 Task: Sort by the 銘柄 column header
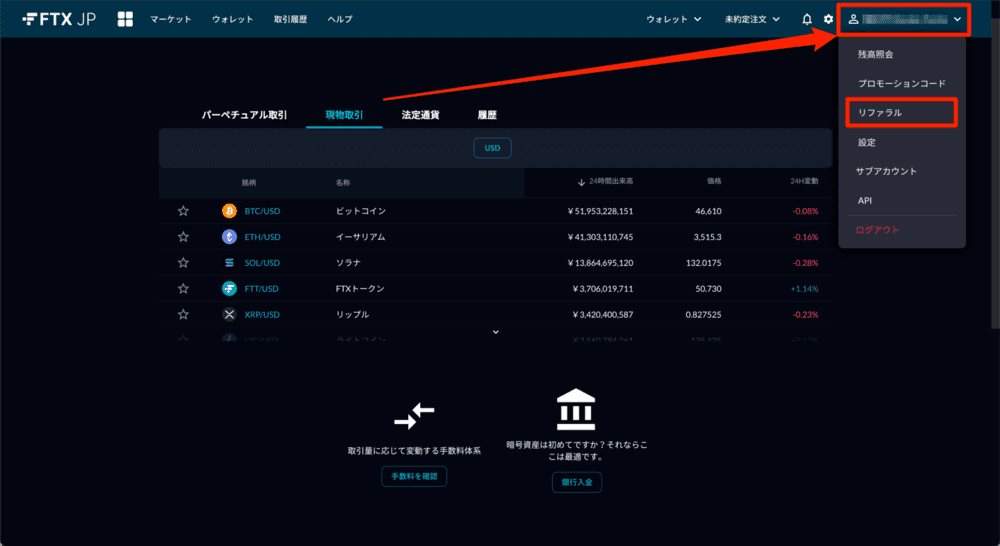pyautogui.click(x=249, y=182)
